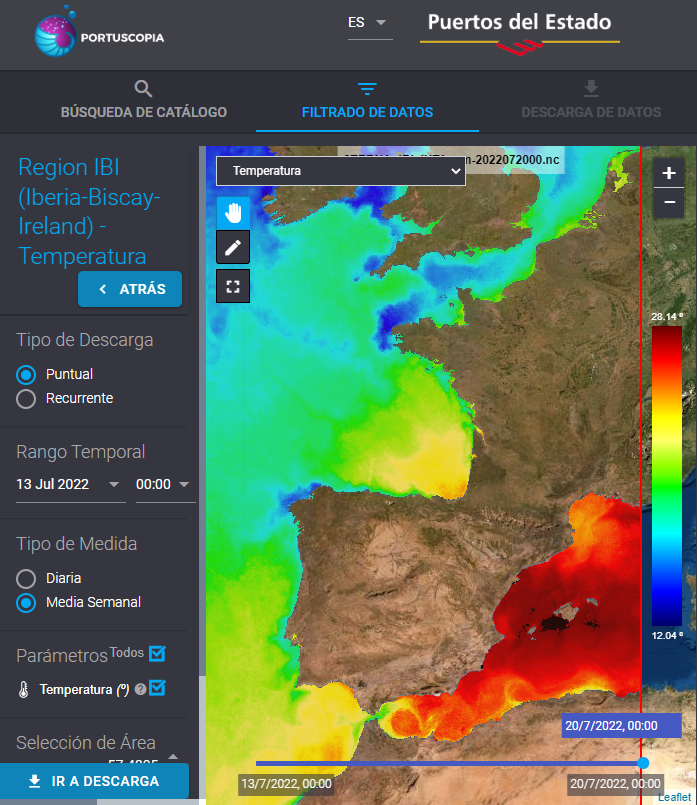Open the ES language dropdown
The width and height of the screenshot is (697, 805).
(370, 23)
